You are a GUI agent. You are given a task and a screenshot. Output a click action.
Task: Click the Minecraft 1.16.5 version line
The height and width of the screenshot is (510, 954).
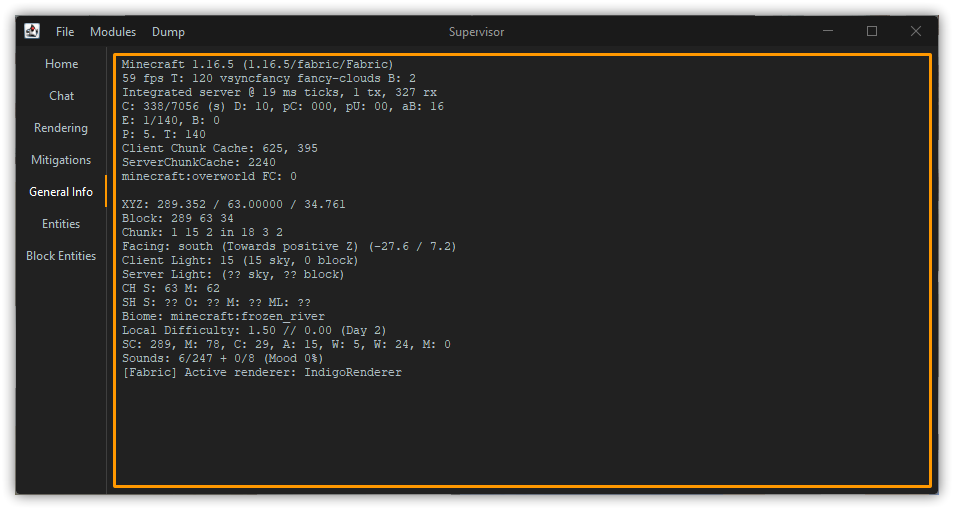(257, 64)
